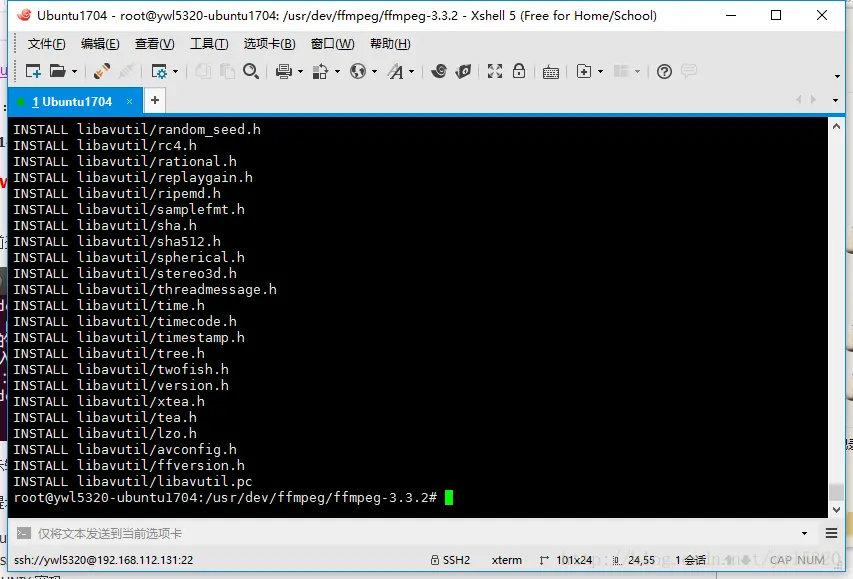Image resolution: width=853 pixels, height=579 pixels.
Task: Click the Open session folder icon
Action: (x=58, y=71)
